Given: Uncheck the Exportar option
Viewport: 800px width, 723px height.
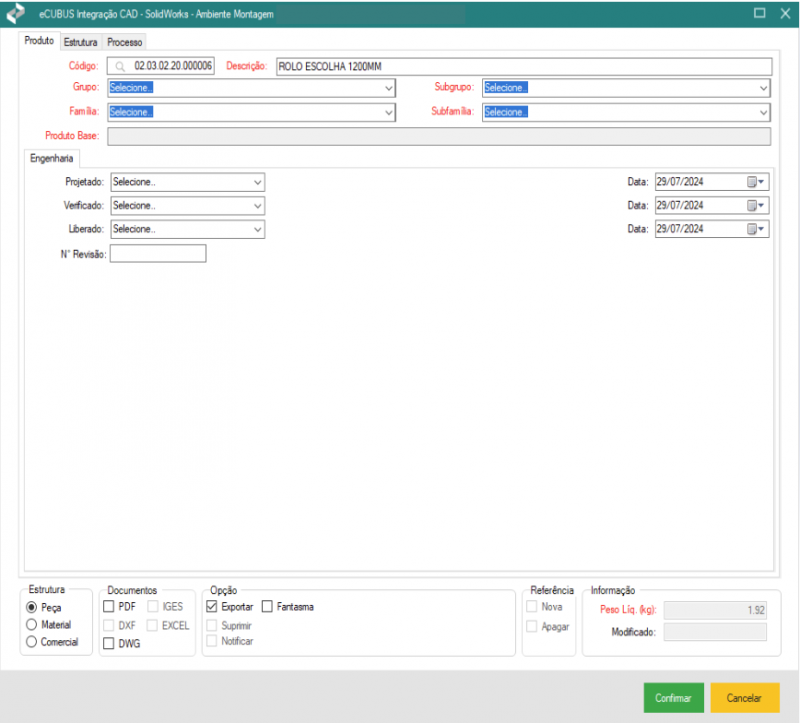Looking at the screenshot, I should click(212, 606).
